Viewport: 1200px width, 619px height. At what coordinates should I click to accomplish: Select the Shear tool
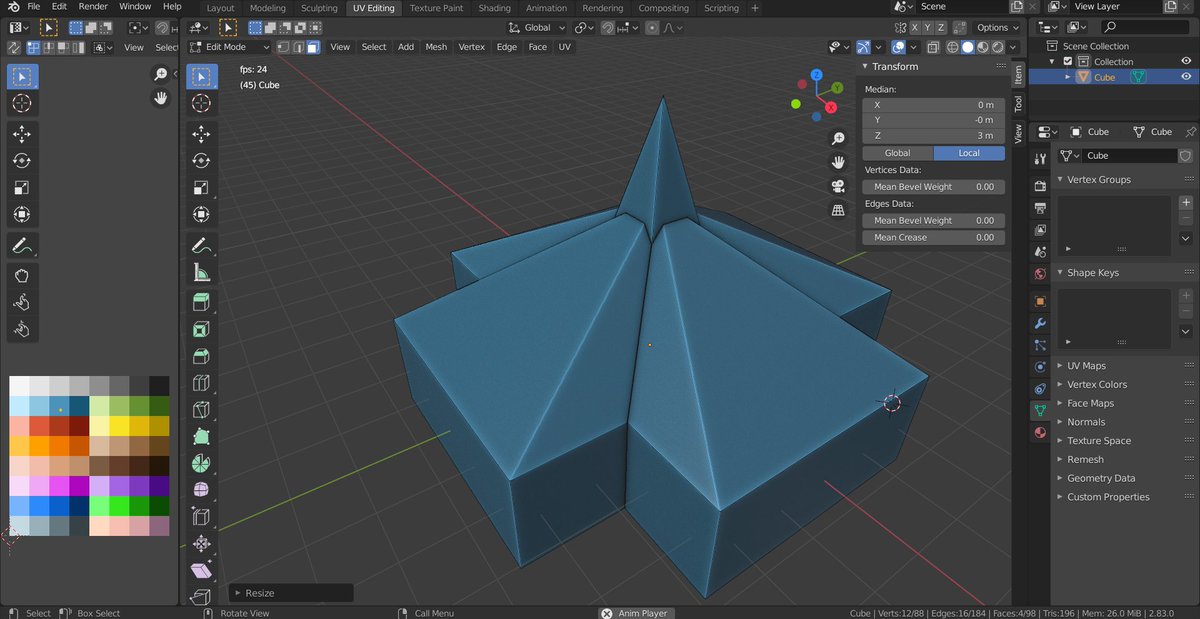pyautogui.click(x=201, y=573)
